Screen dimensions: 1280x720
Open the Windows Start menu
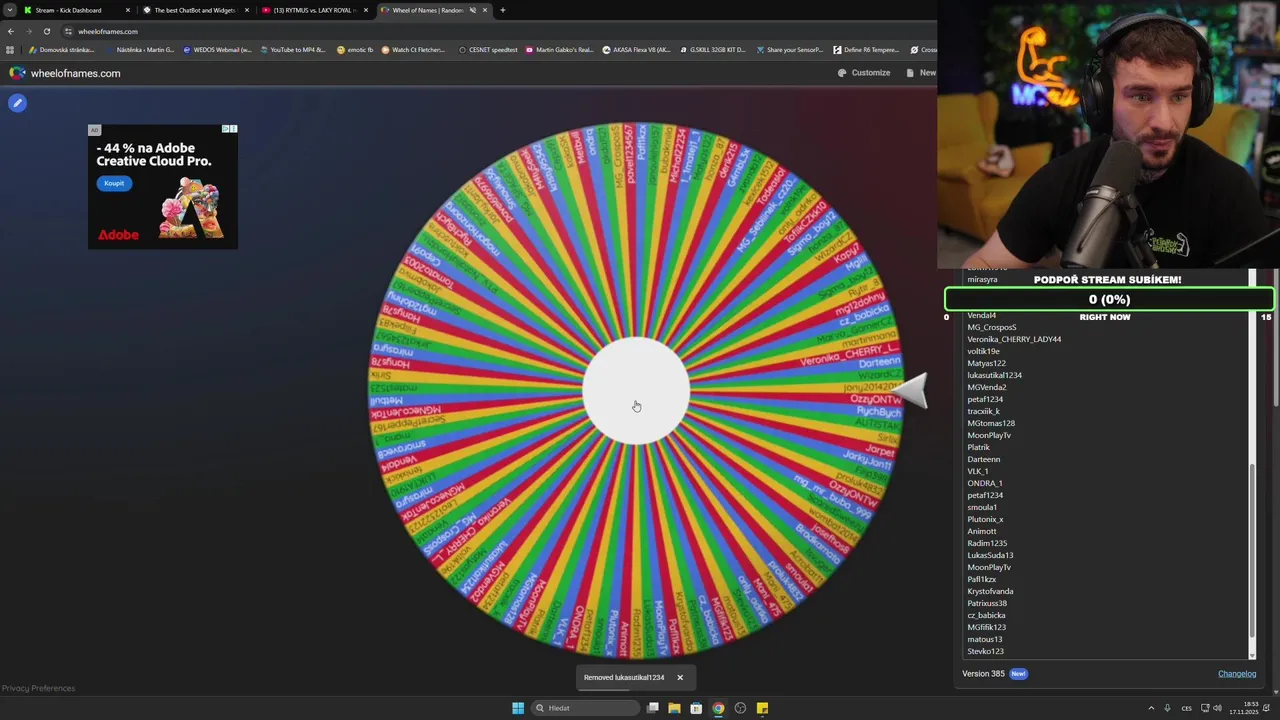click(518, 708)
